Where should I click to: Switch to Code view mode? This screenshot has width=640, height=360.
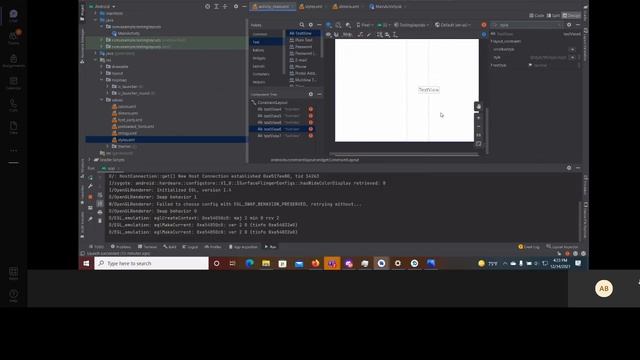pos(537,16)
